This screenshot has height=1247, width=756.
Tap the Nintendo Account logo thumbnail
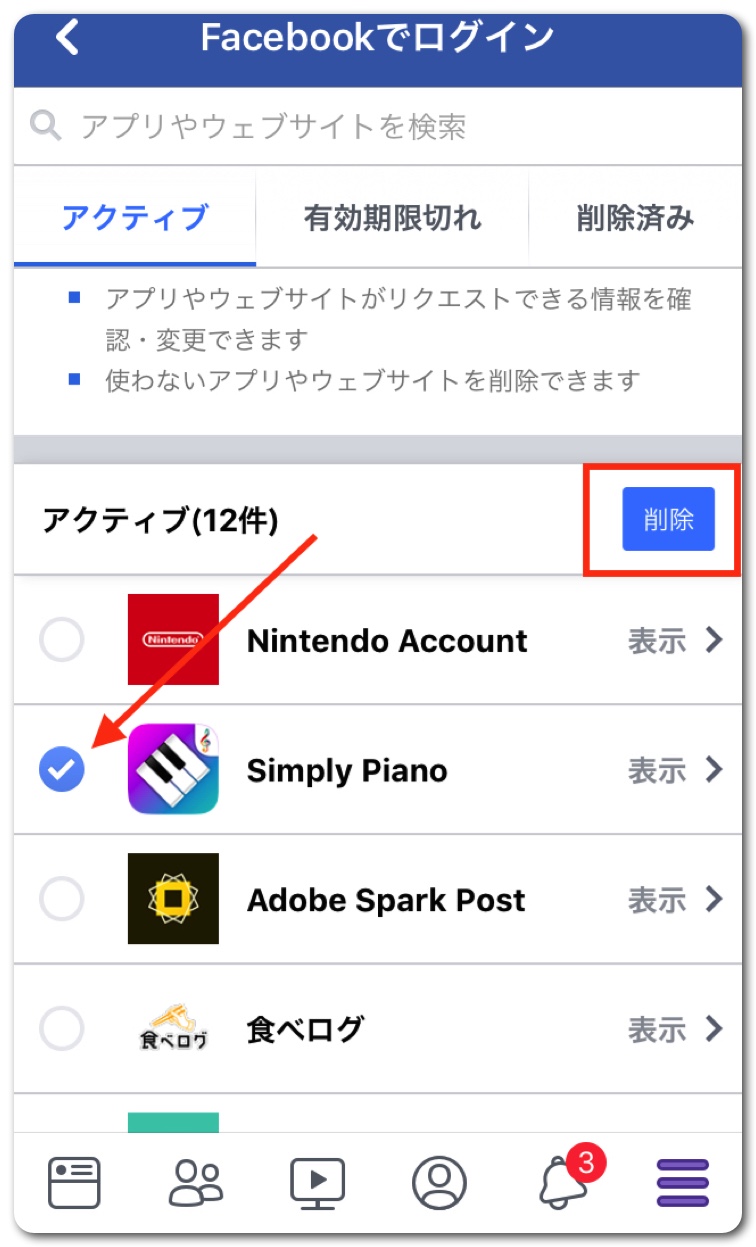coord(173,639)
